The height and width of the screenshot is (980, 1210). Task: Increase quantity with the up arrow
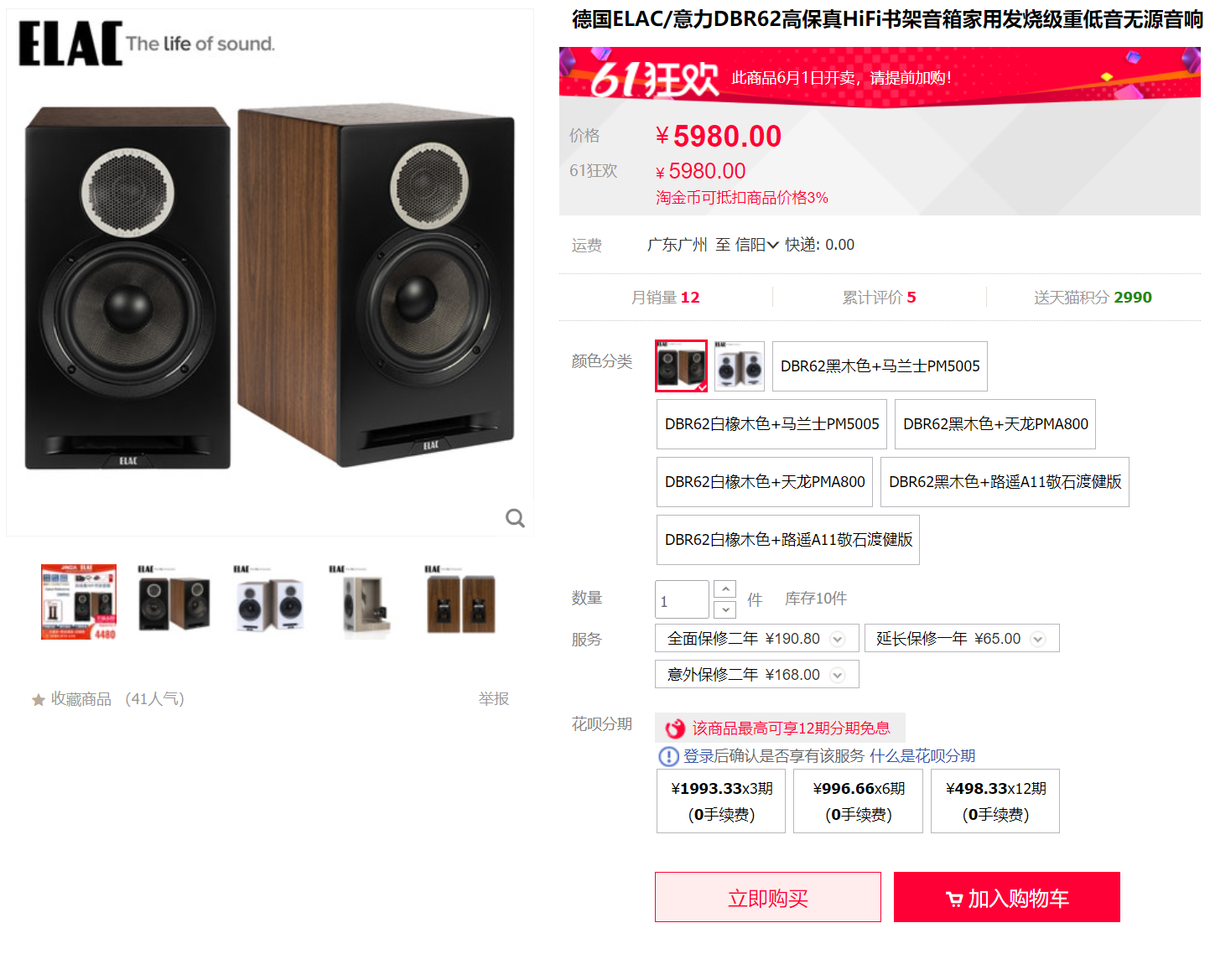pyautogui.click(x=725, y=589)
